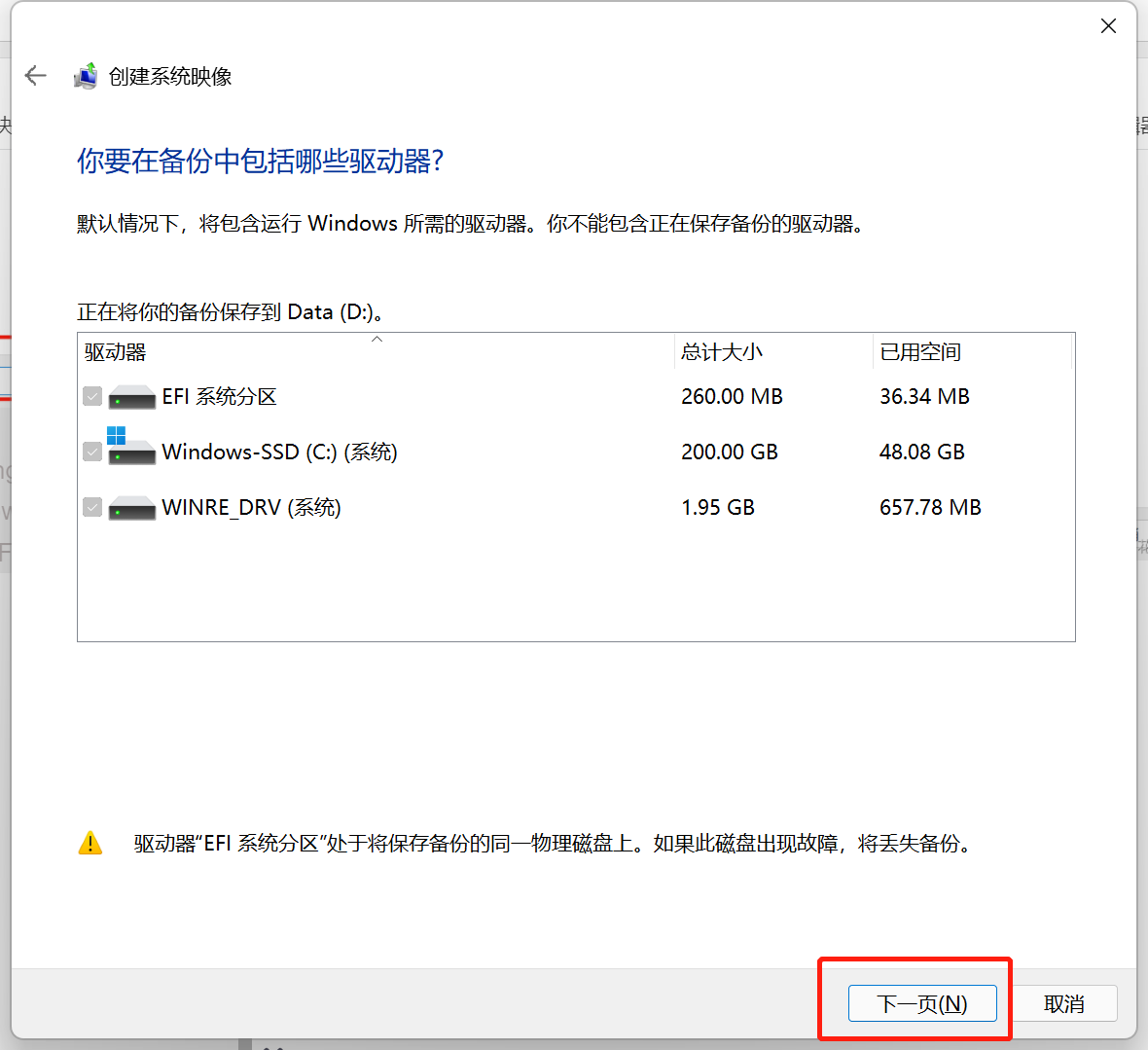1148x1050 pixels.
Task: Click the 下一页(N) button
Action: 922,1003
